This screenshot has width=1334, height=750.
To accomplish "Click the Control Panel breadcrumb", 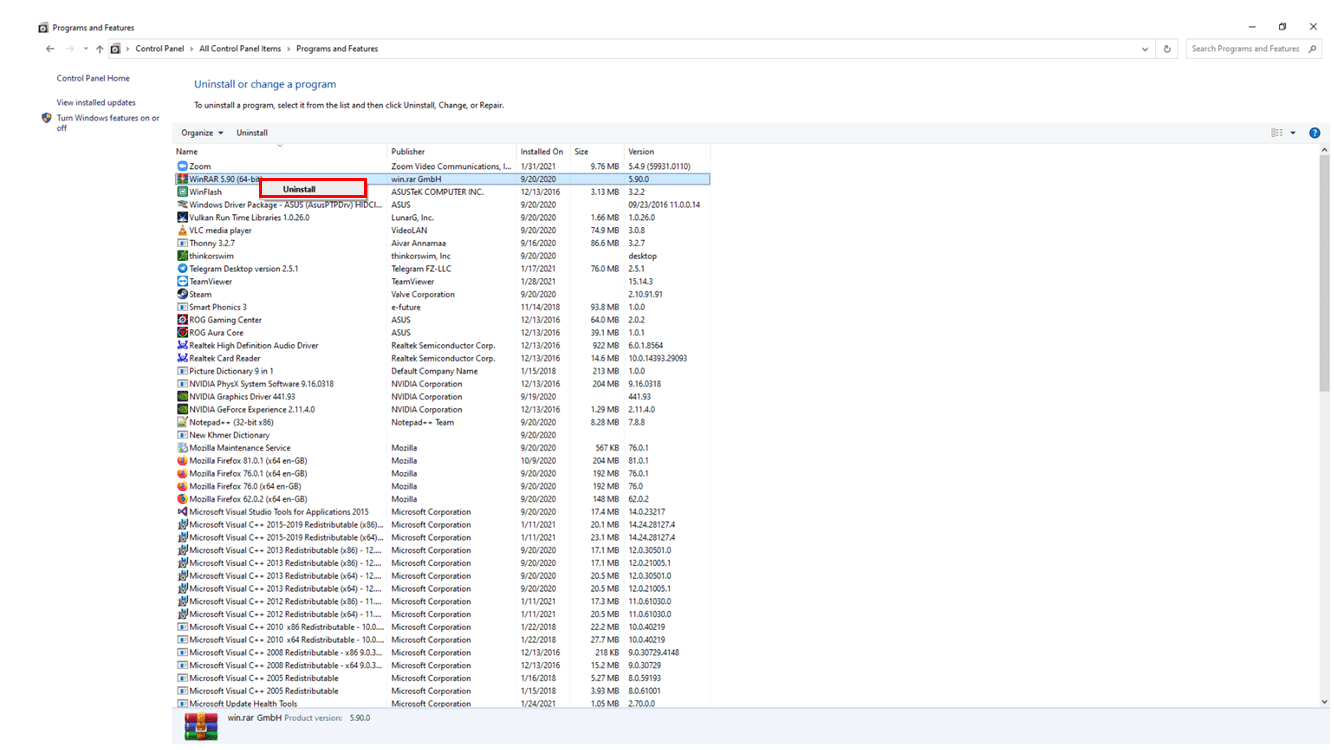I will click(x=160, y=49).
